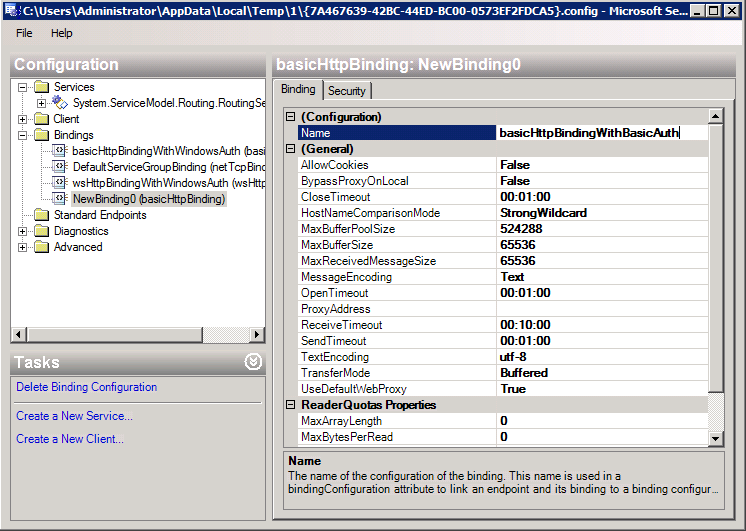Viewport: 746px width, 531px height.
Task: Click the NewBinding0 binding icon
Action: 59,199
